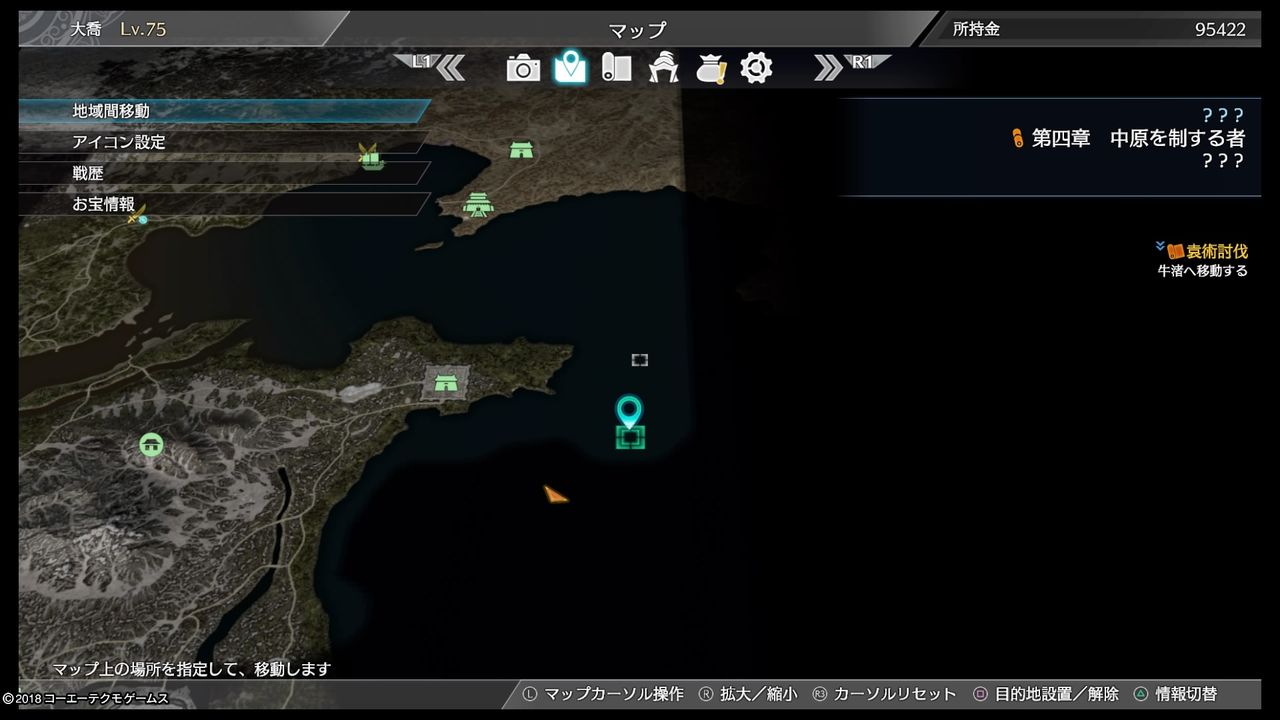1280x720 pixels.
Task: Click the orange player arrow marker
Action: click(555, 494)
